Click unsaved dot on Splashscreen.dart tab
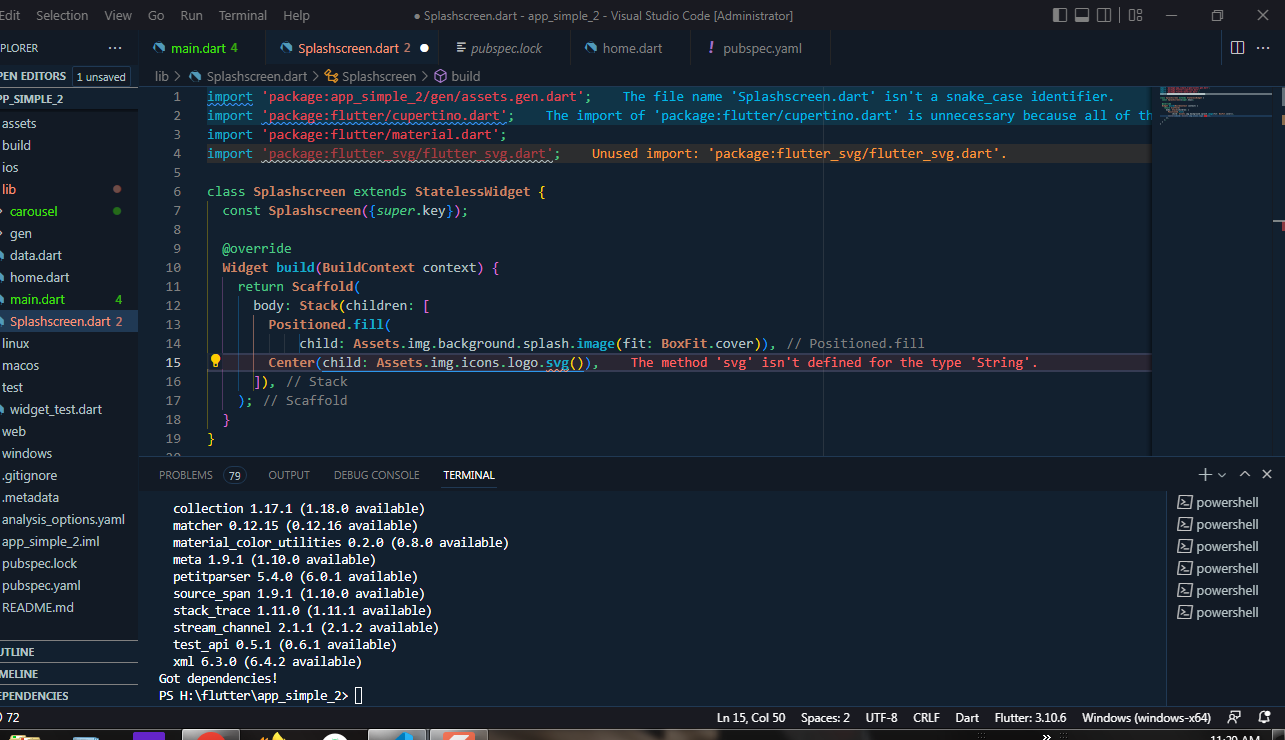The image size is (1285, 740). tap(424, 48)
